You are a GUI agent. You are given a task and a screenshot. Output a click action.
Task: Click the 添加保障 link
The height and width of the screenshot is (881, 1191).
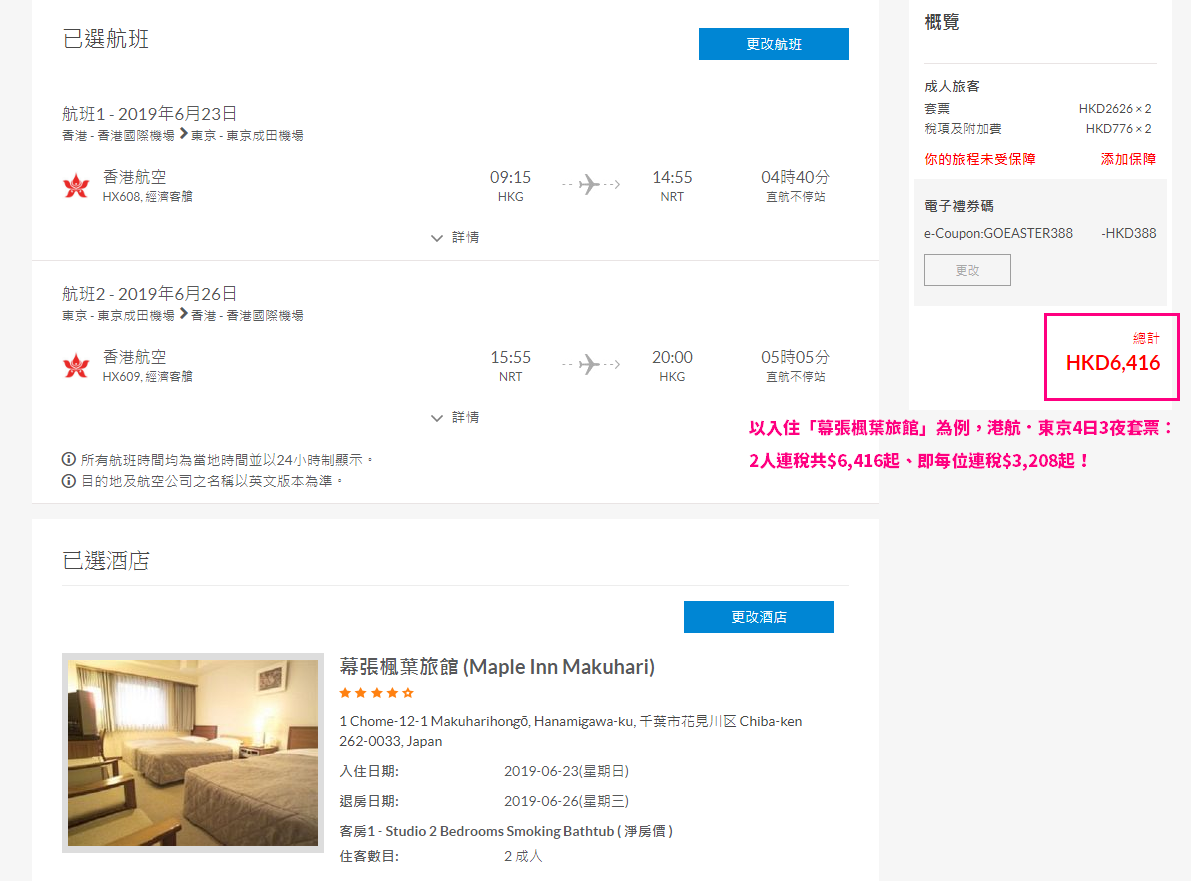pos(1128,159)
